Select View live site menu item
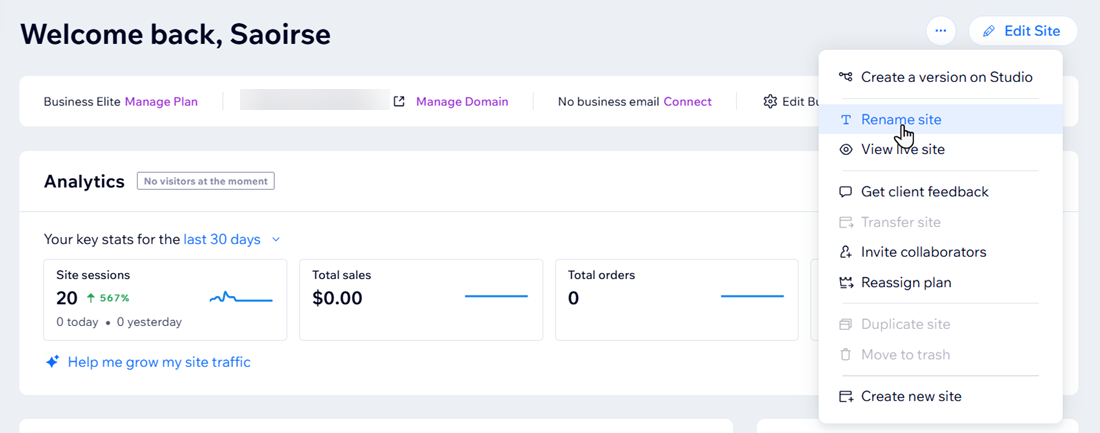 tap(941, 149)
